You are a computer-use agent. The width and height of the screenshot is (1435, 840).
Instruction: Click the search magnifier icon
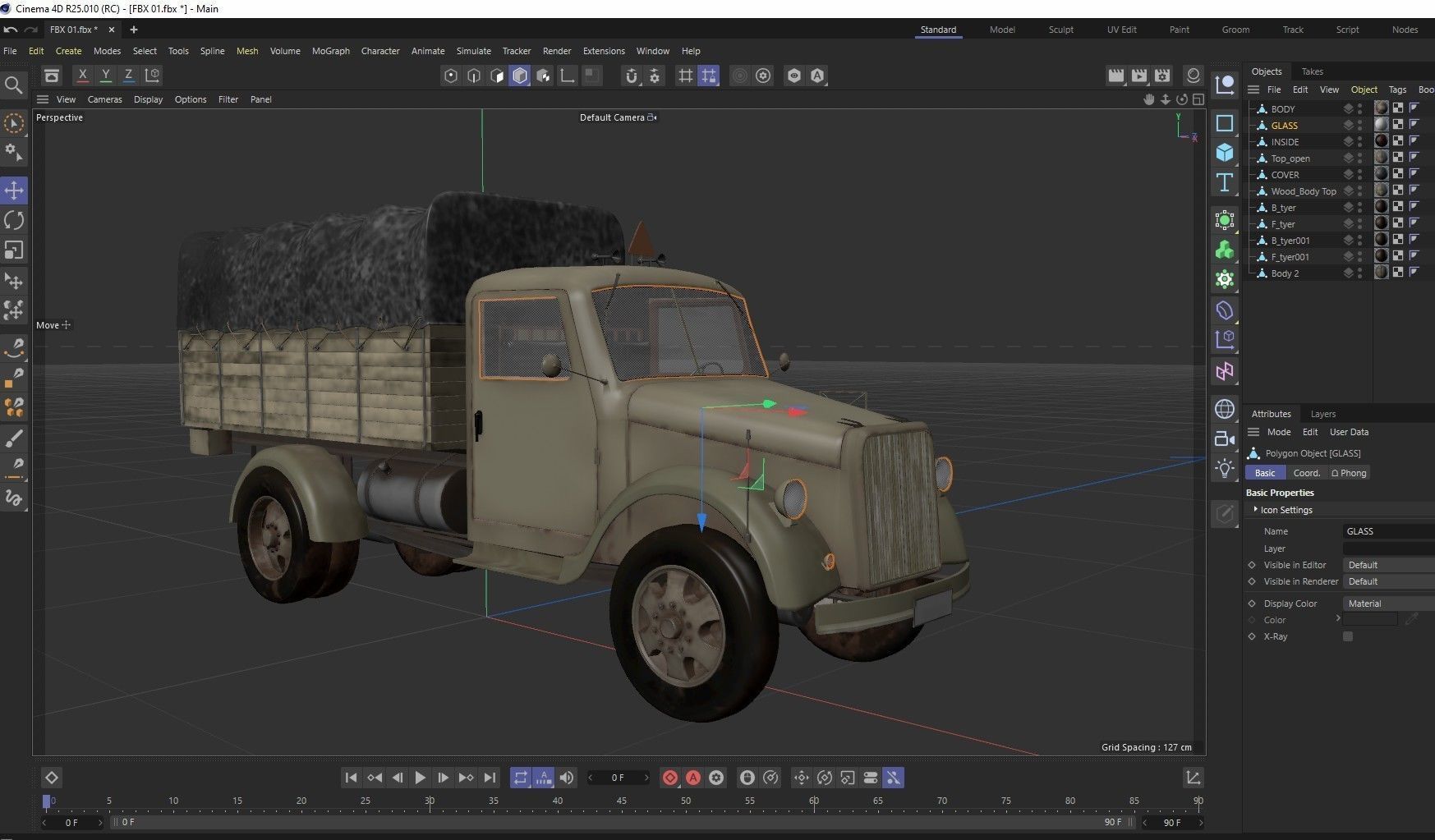13,85
